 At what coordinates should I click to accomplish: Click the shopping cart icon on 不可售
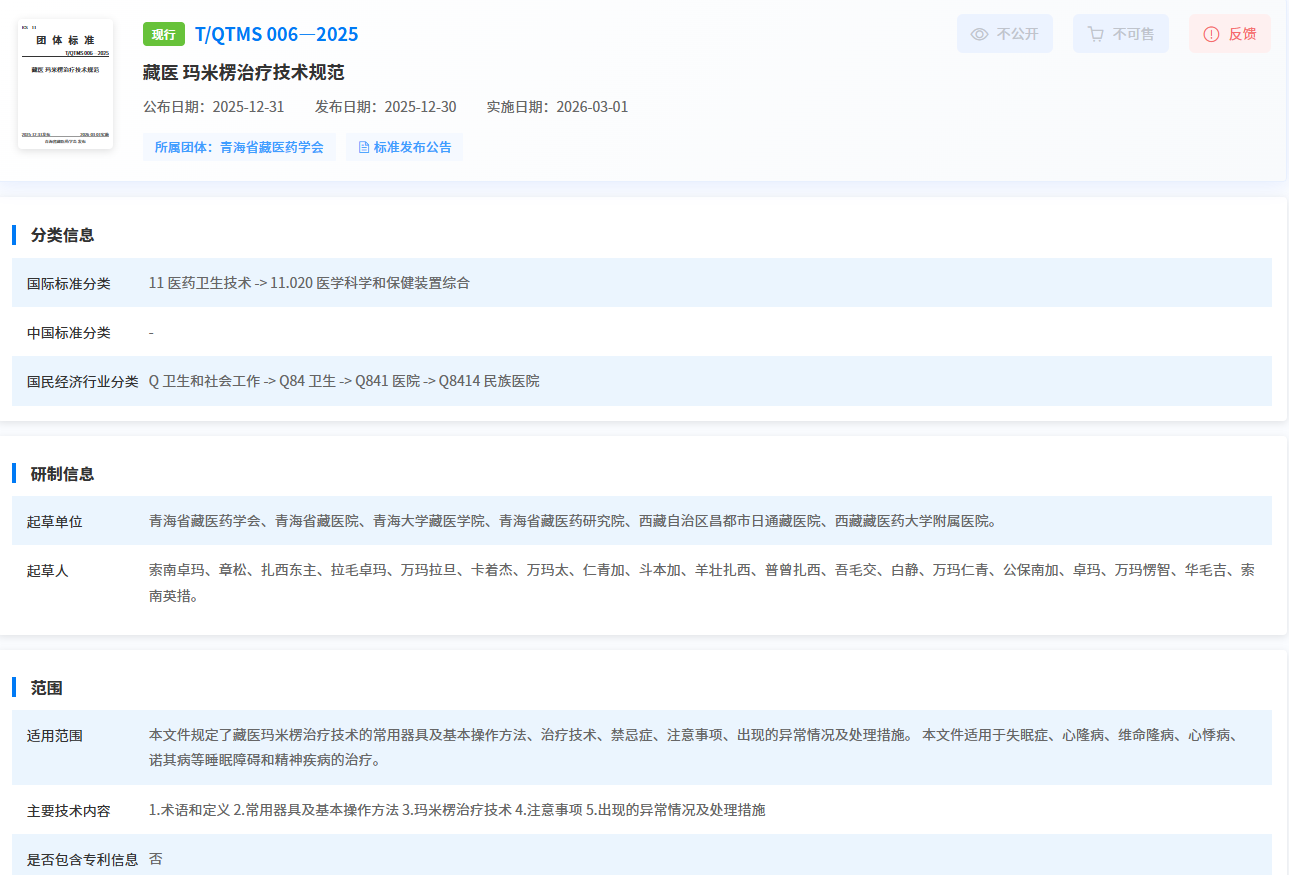[x=1096, y=34]
